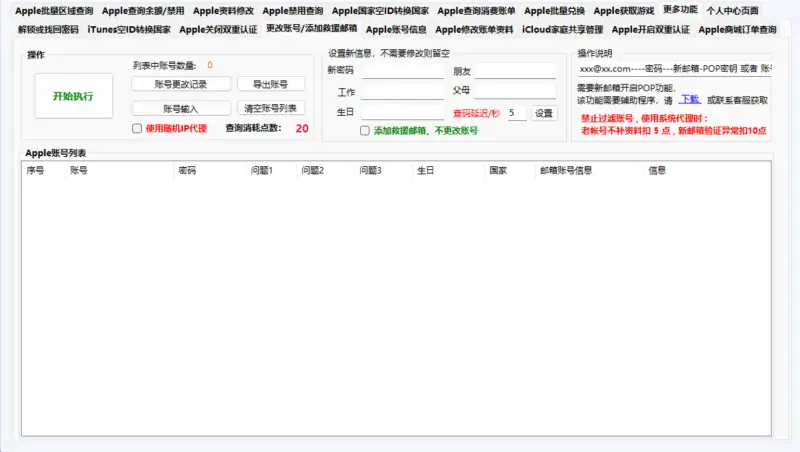Enable the 使用随机IP代理 checkbox
The width and height of the screenshot is (800, 452).
138,129
